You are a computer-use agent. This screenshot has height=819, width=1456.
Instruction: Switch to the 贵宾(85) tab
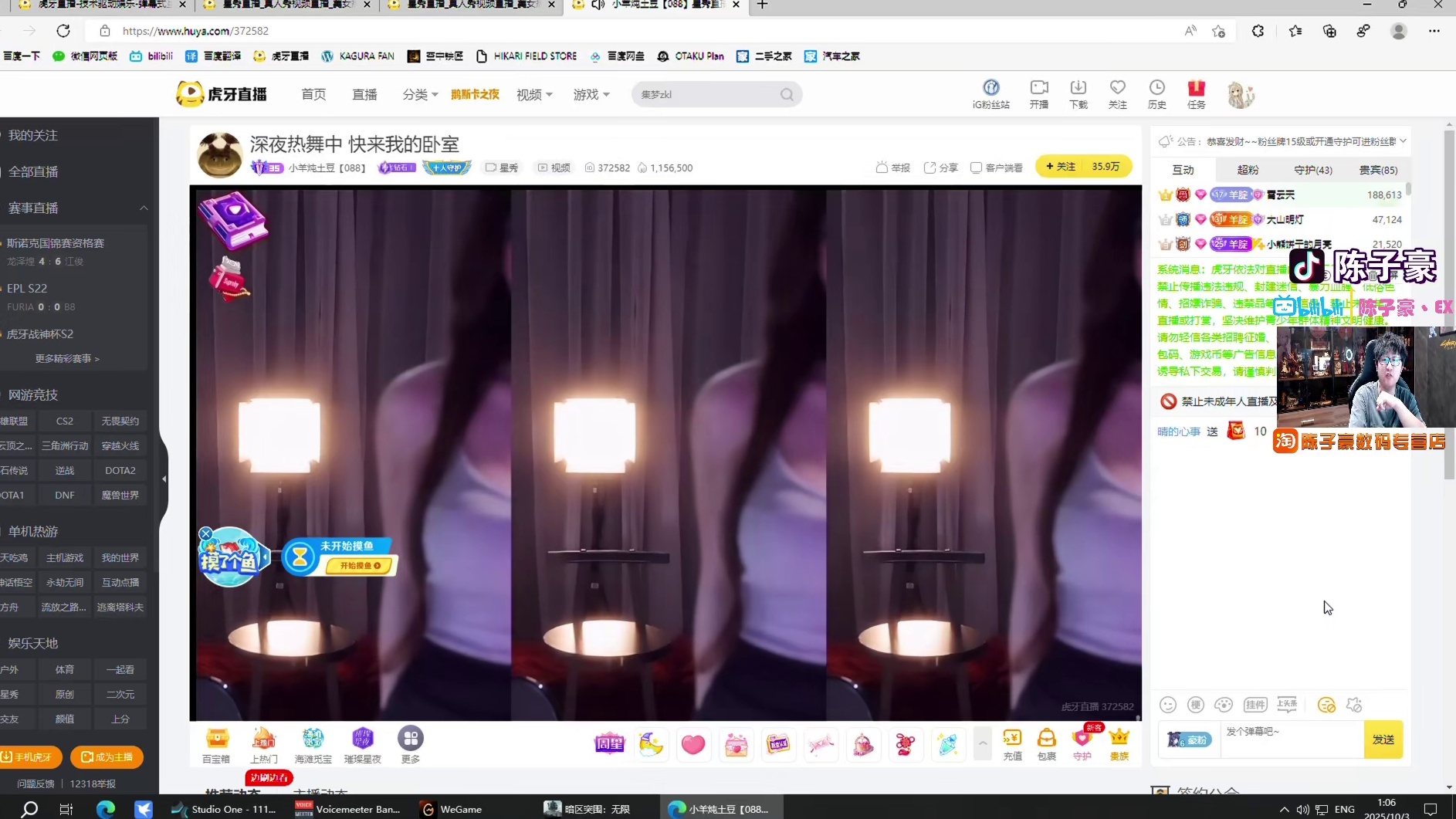tap(1378, 170)
